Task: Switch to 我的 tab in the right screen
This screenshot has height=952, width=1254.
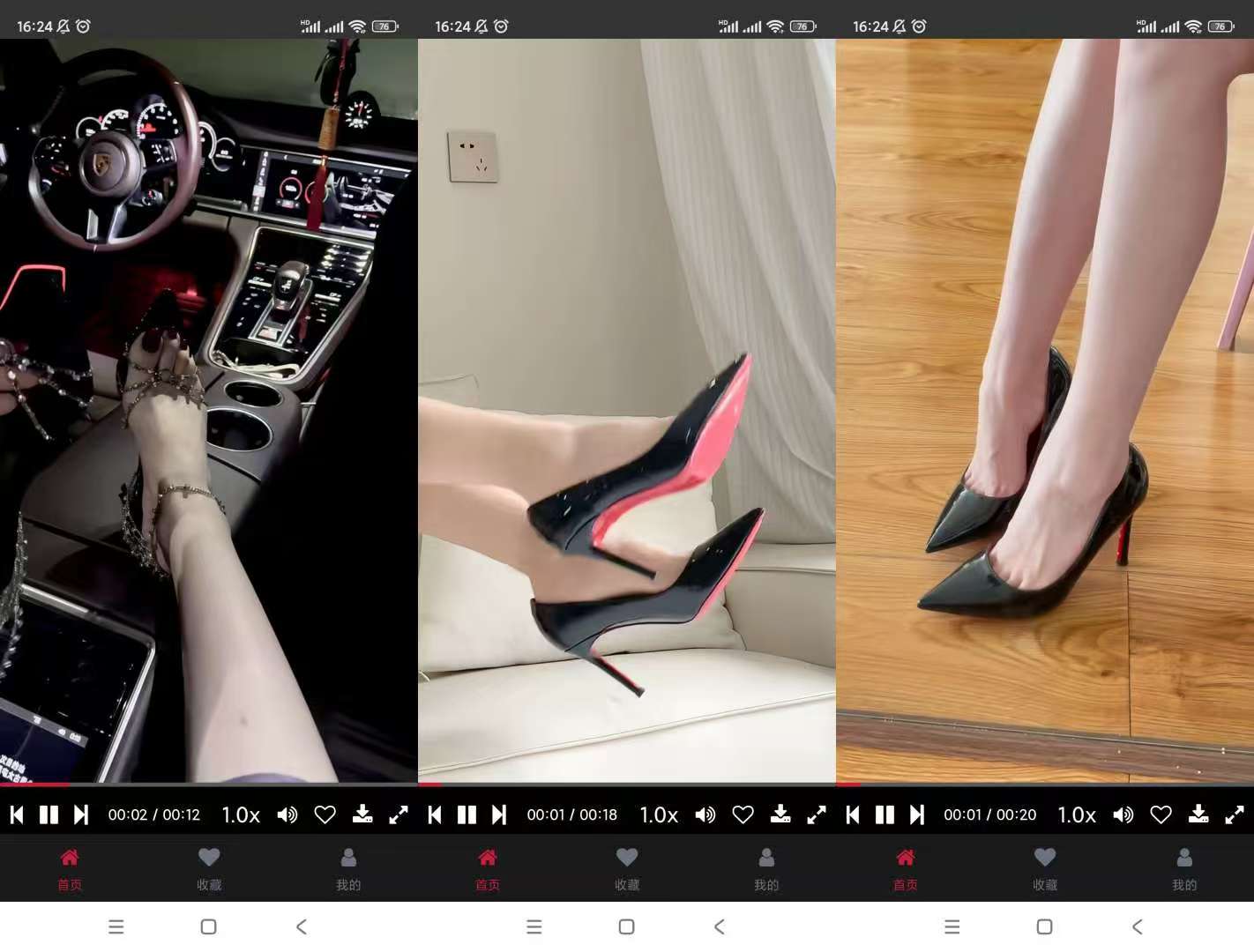Action: point(1184,868)
